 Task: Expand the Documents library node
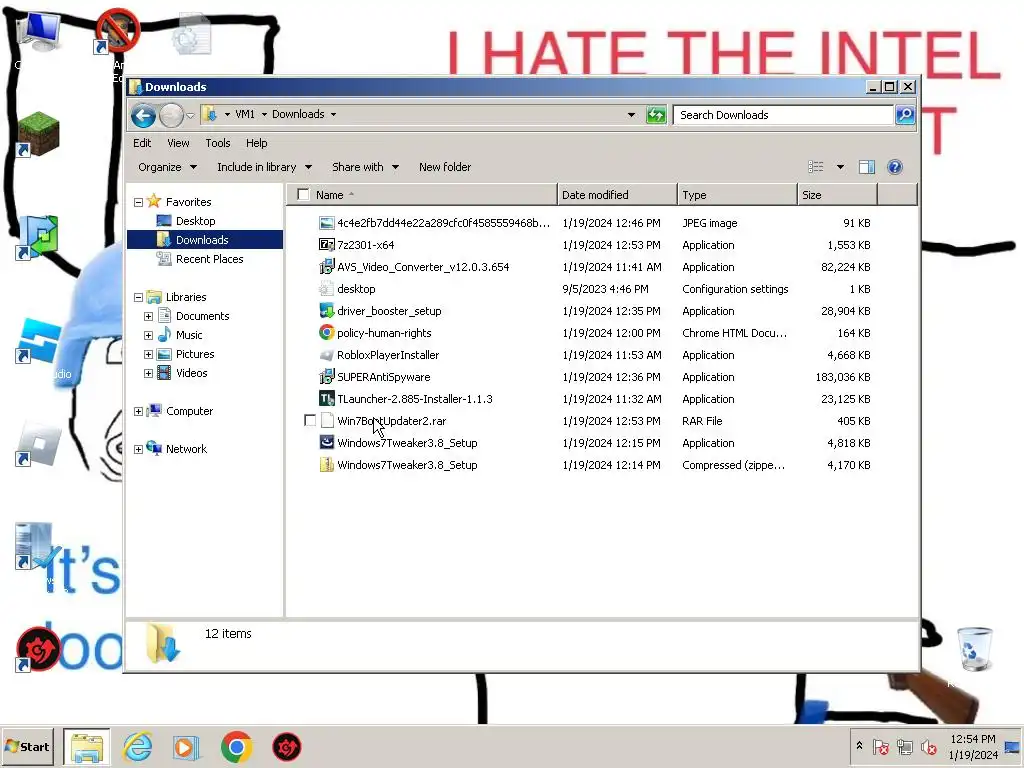click(x=148, y=316)
